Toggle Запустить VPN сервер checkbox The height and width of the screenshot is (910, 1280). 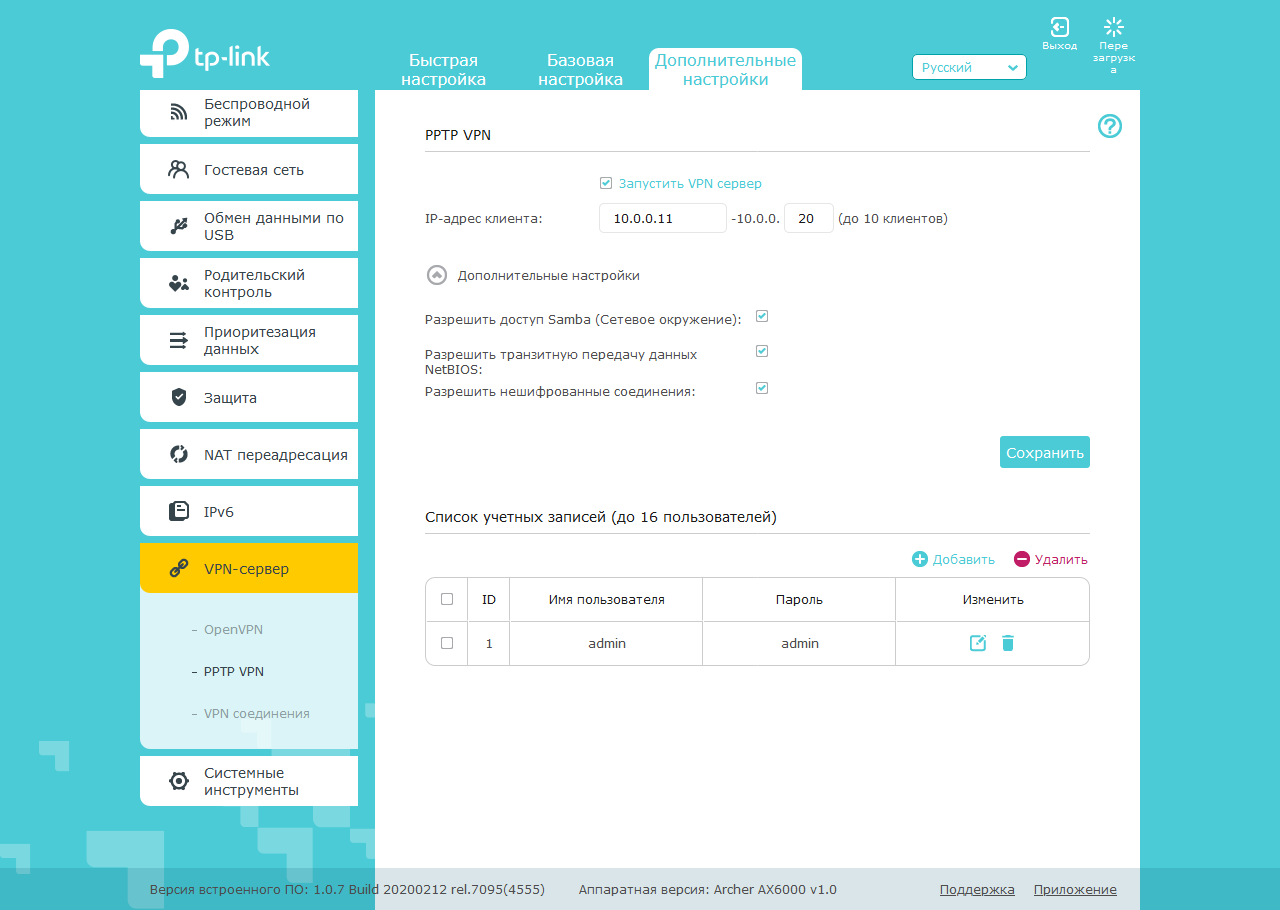(x=606, y=183)
